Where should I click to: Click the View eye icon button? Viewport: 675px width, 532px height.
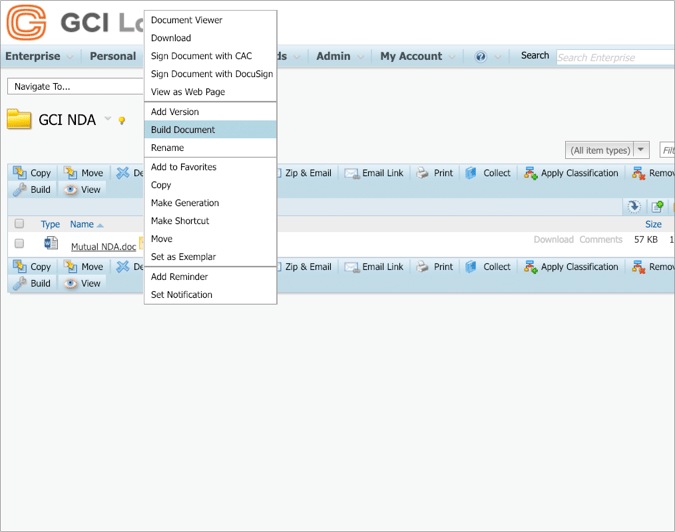point(71,190)
